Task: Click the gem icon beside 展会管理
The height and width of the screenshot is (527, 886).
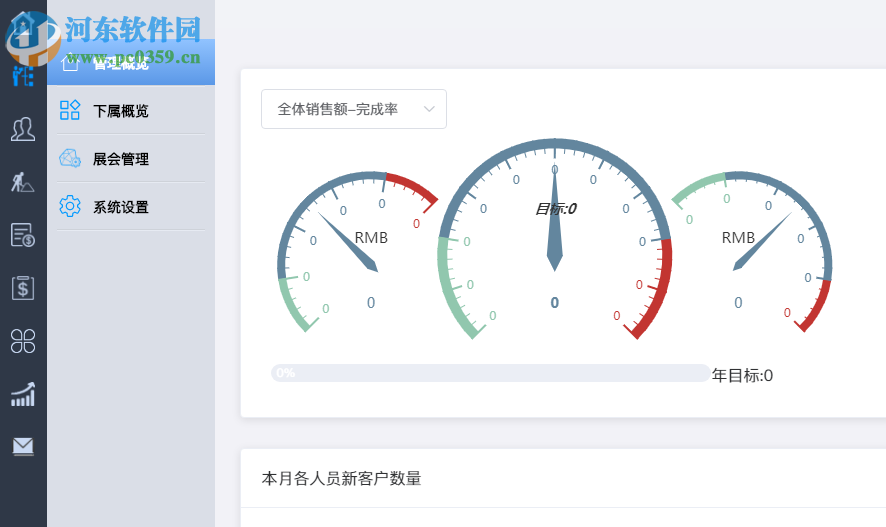Action: point(70,158)
